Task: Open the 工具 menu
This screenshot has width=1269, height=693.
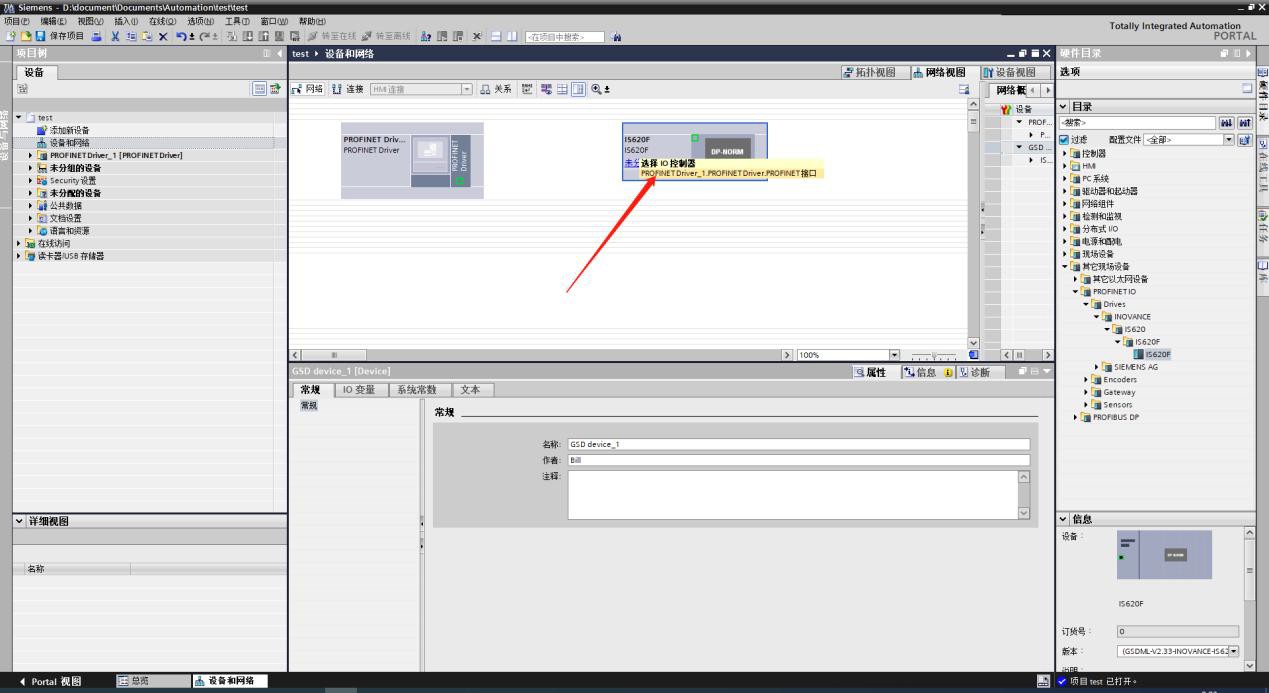Action: [x=237, y=21]
